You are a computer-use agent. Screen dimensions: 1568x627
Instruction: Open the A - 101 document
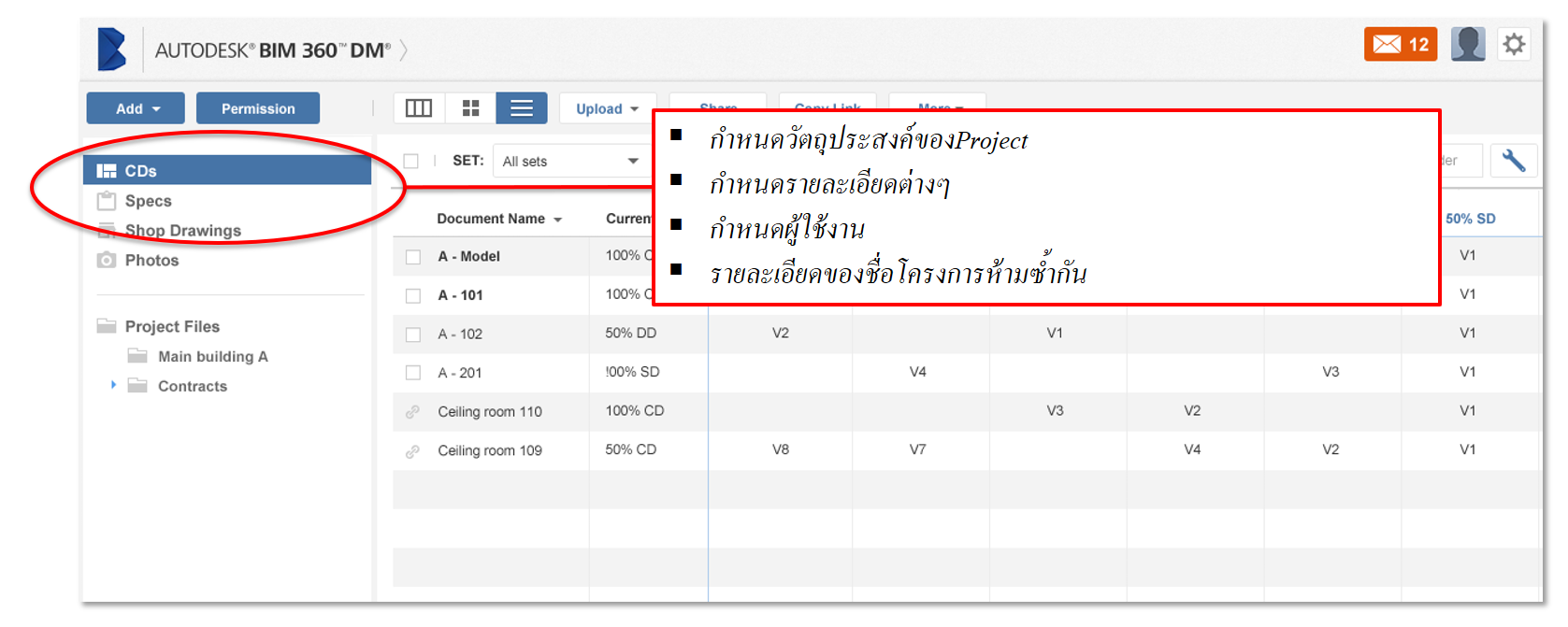pyautogui.click(x=461, y=295)
